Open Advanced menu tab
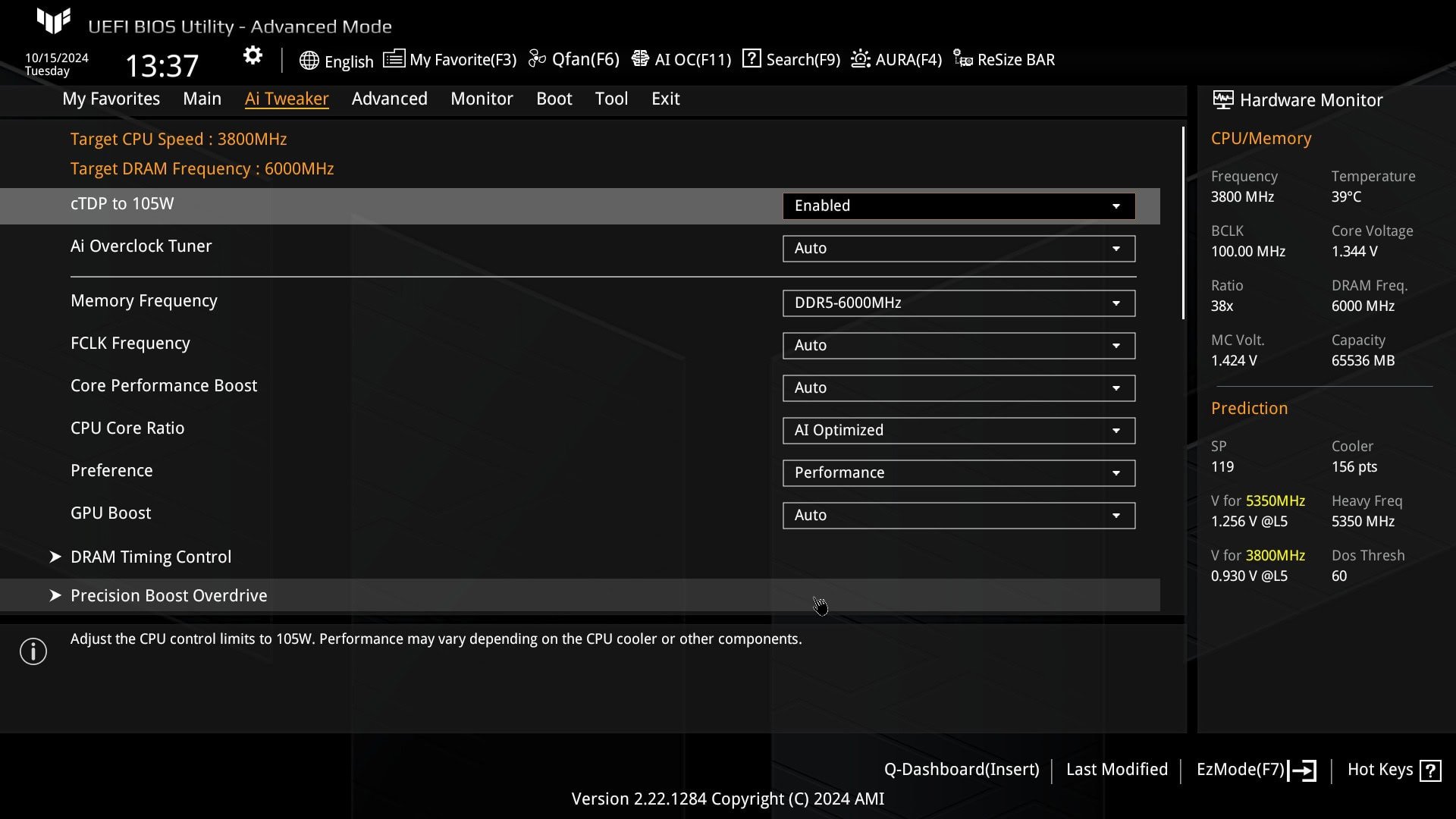The height and width of the screenshot is (819, 1456). click(389, 98)
